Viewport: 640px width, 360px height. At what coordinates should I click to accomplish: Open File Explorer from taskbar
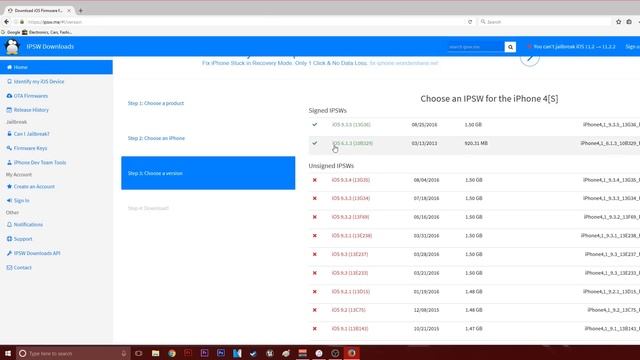[x=156, y=353]
